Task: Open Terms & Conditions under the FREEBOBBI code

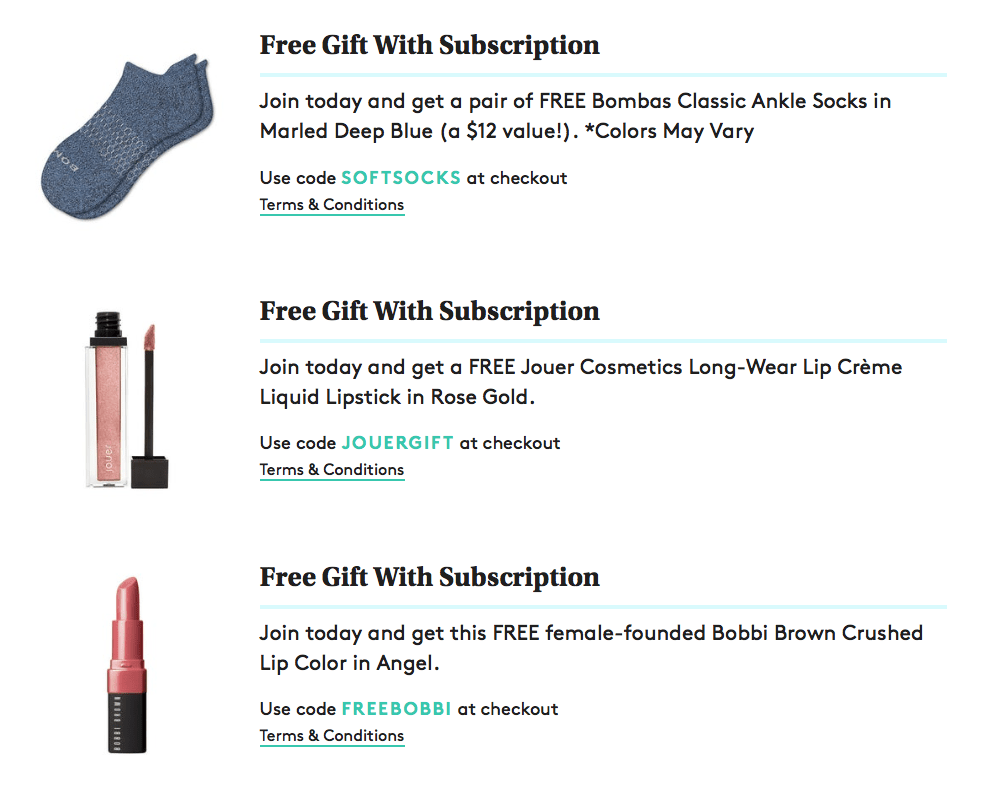Action: [x=332, y=736]
